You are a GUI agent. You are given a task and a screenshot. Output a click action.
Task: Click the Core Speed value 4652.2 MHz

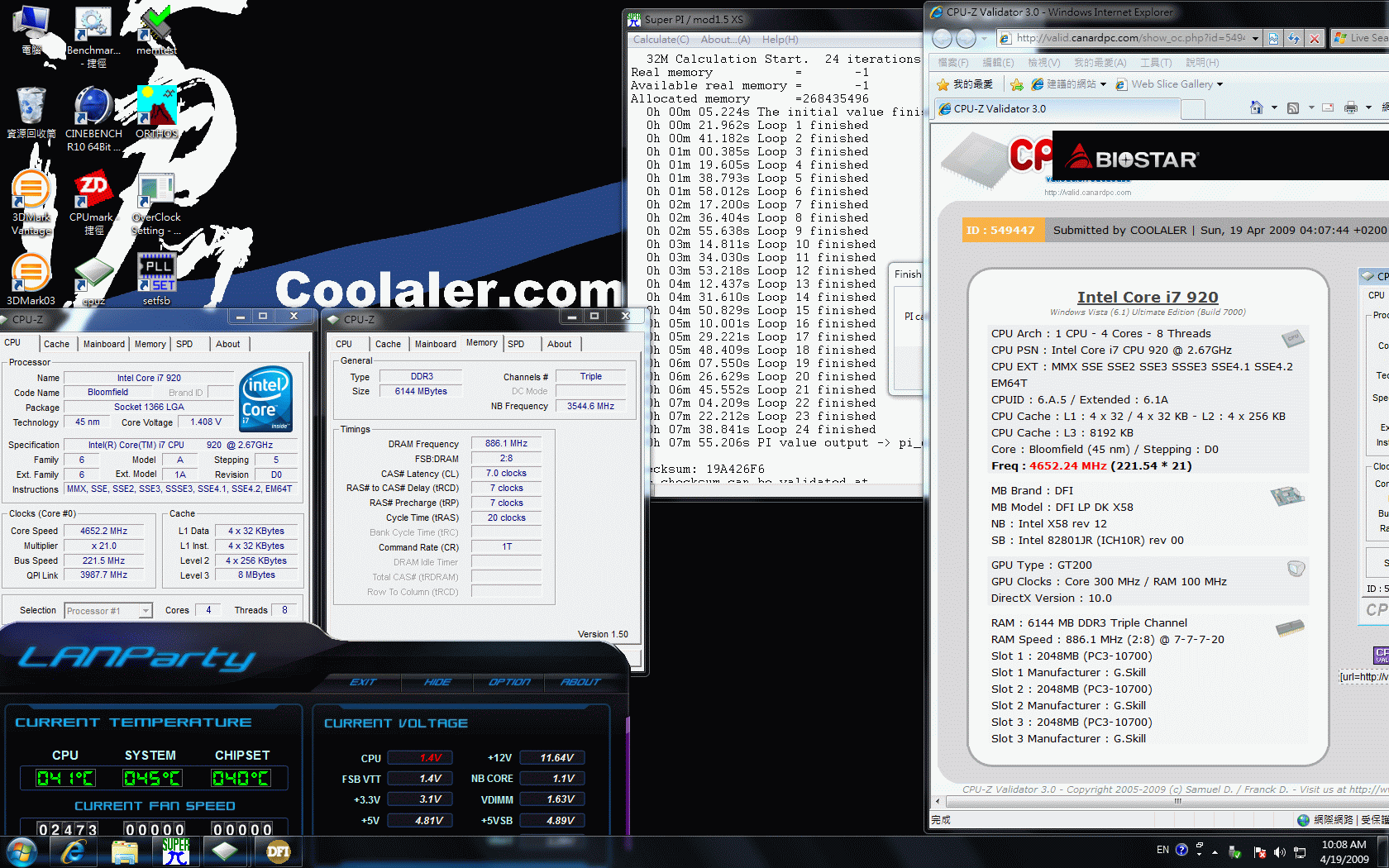point(104,531)
